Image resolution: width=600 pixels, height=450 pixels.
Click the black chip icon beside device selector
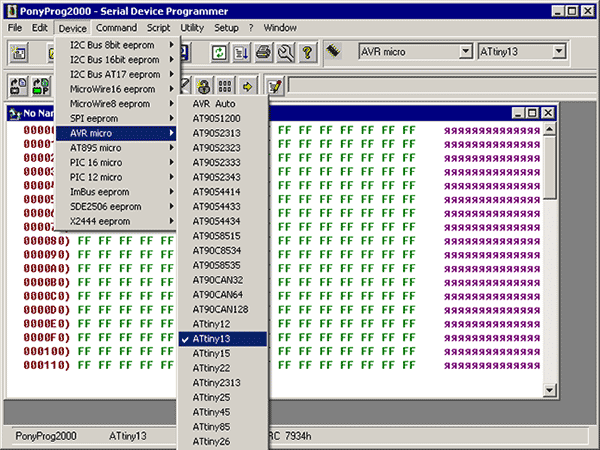[333, 51]
